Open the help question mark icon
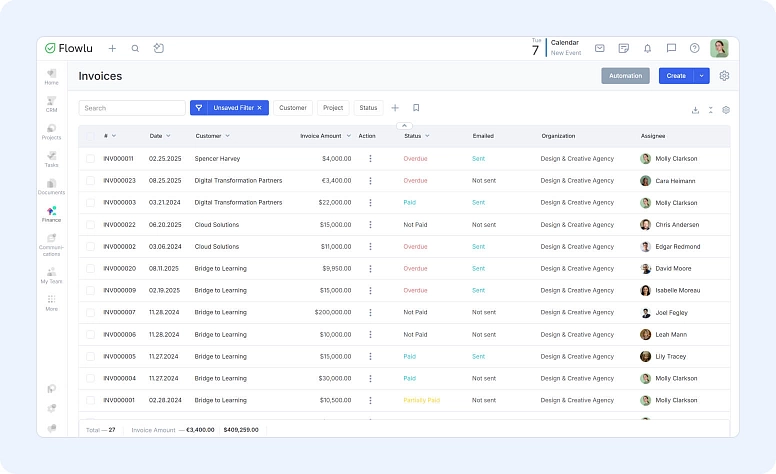 [694, 48]
